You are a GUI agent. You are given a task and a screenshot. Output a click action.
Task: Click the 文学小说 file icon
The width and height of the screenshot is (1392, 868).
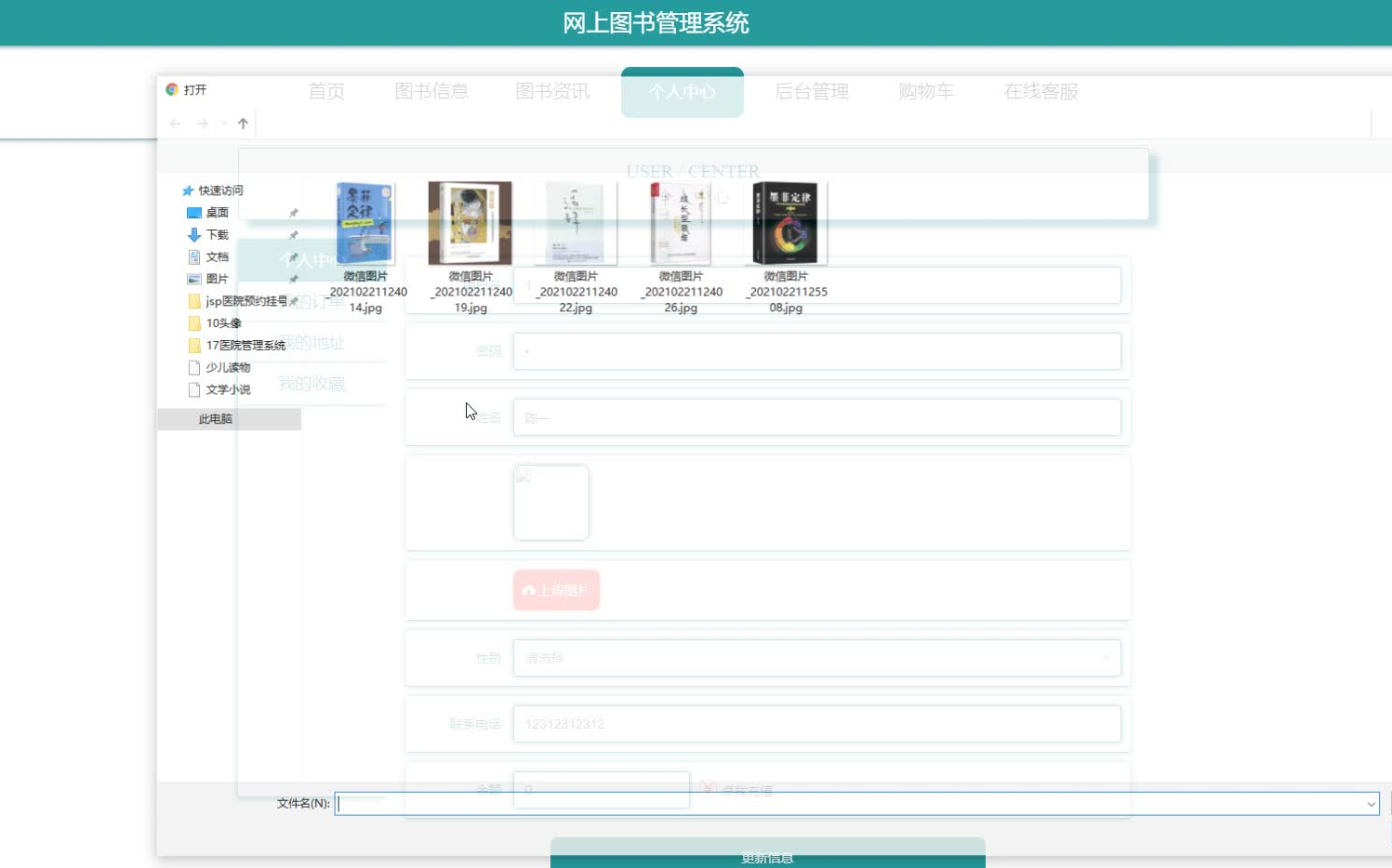point(194,389)
